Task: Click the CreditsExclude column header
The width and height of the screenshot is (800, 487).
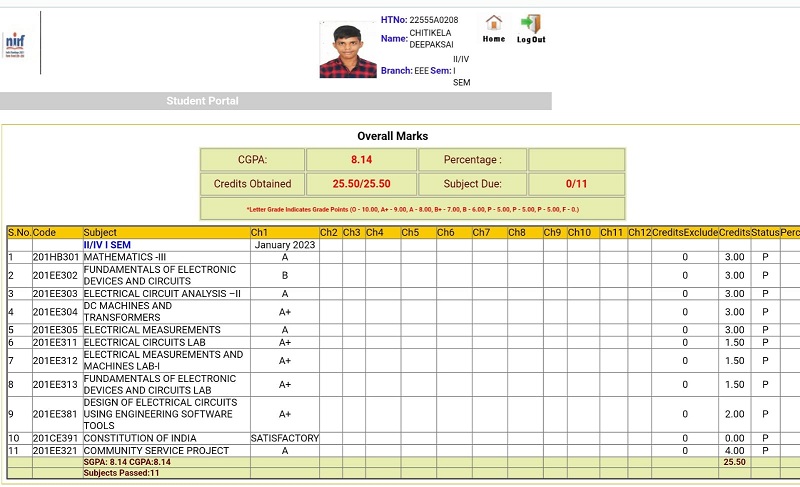Action: click(x=685, y=233)
